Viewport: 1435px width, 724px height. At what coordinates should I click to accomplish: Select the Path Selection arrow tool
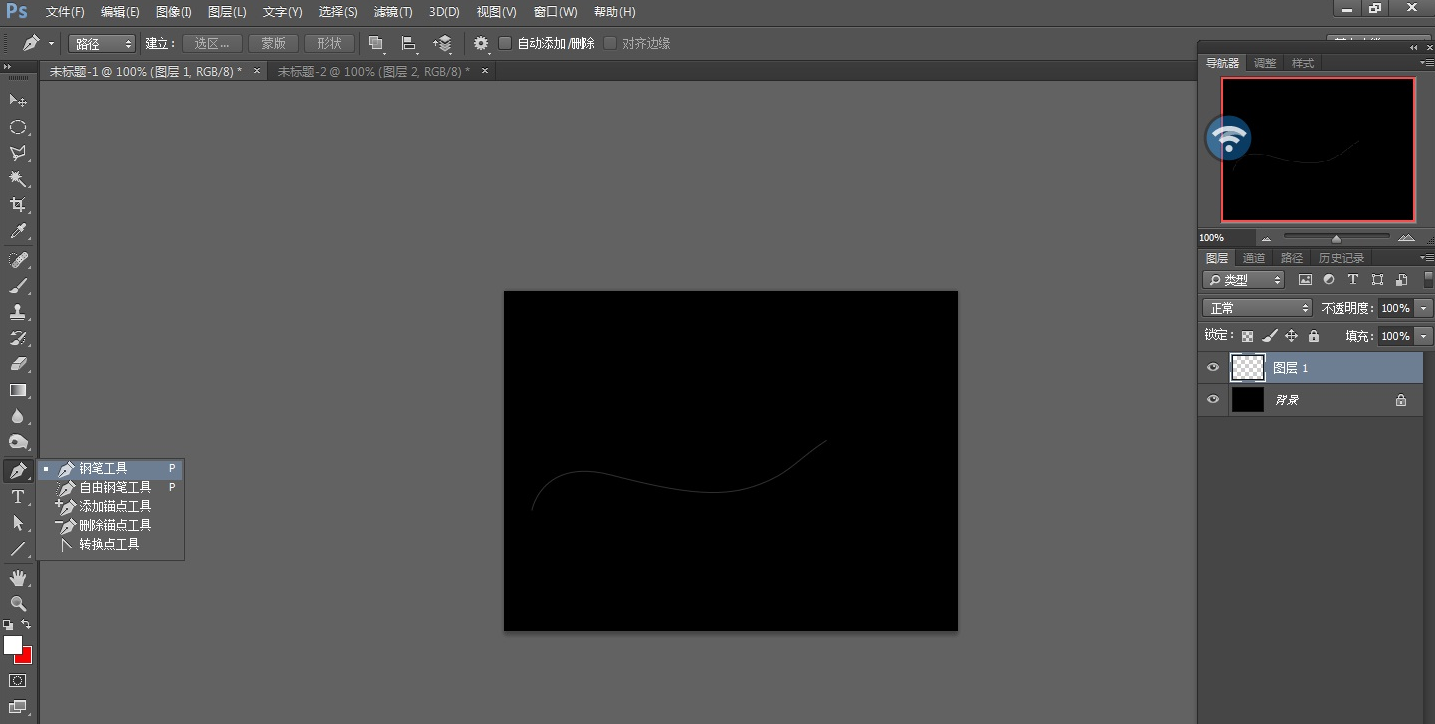point(18,523)
